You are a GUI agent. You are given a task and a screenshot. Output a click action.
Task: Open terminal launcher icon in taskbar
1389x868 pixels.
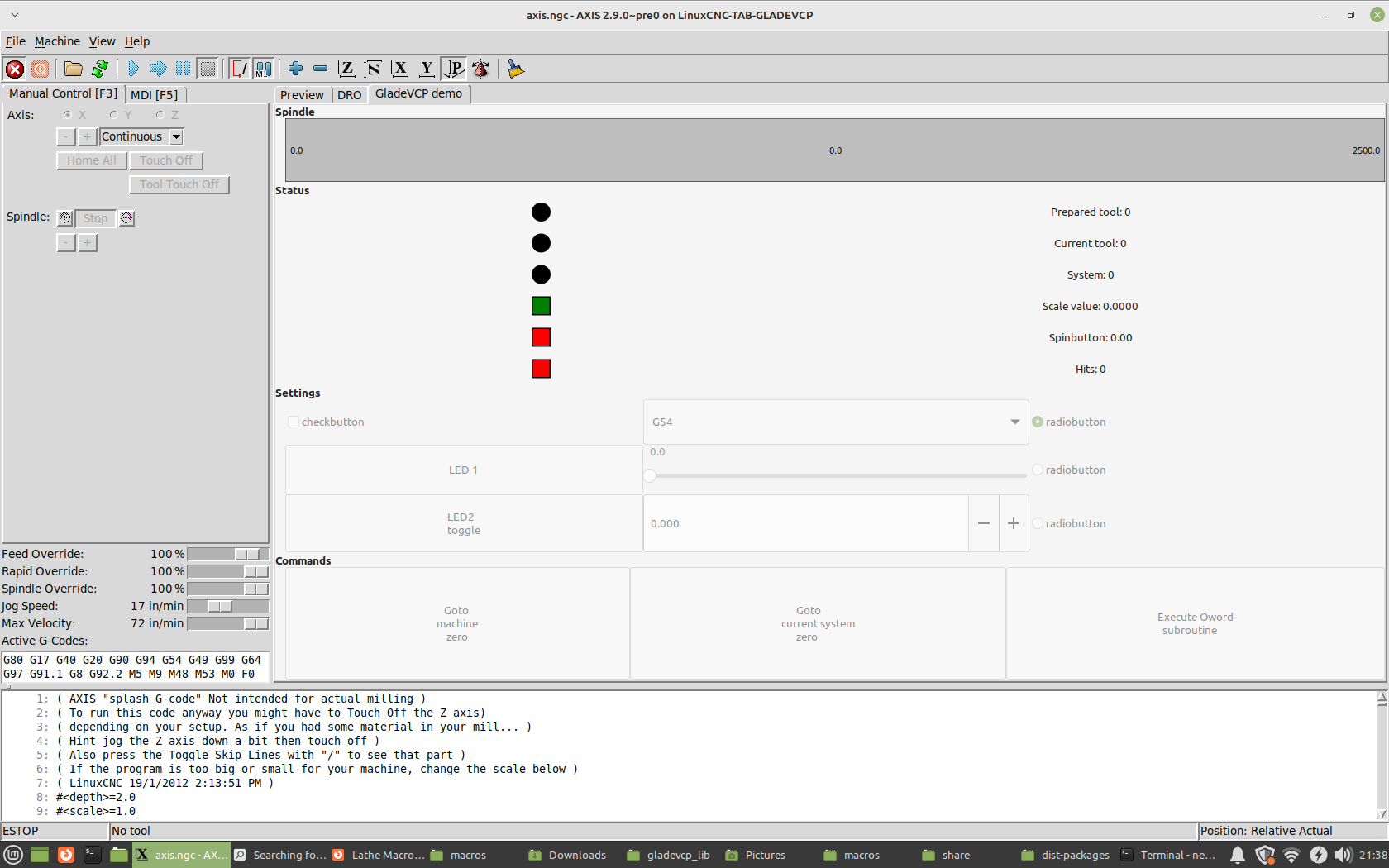(93, 855)
